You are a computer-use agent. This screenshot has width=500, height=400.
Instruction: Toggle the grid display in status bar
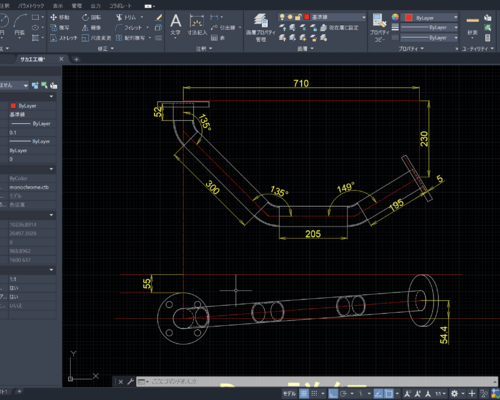304,394
